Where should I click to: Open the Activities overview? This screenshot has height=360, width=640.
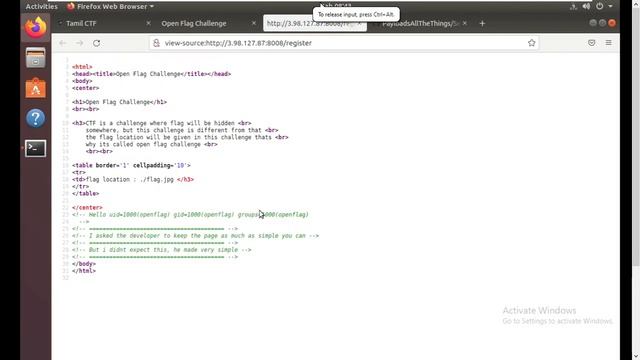pos(42,7)
